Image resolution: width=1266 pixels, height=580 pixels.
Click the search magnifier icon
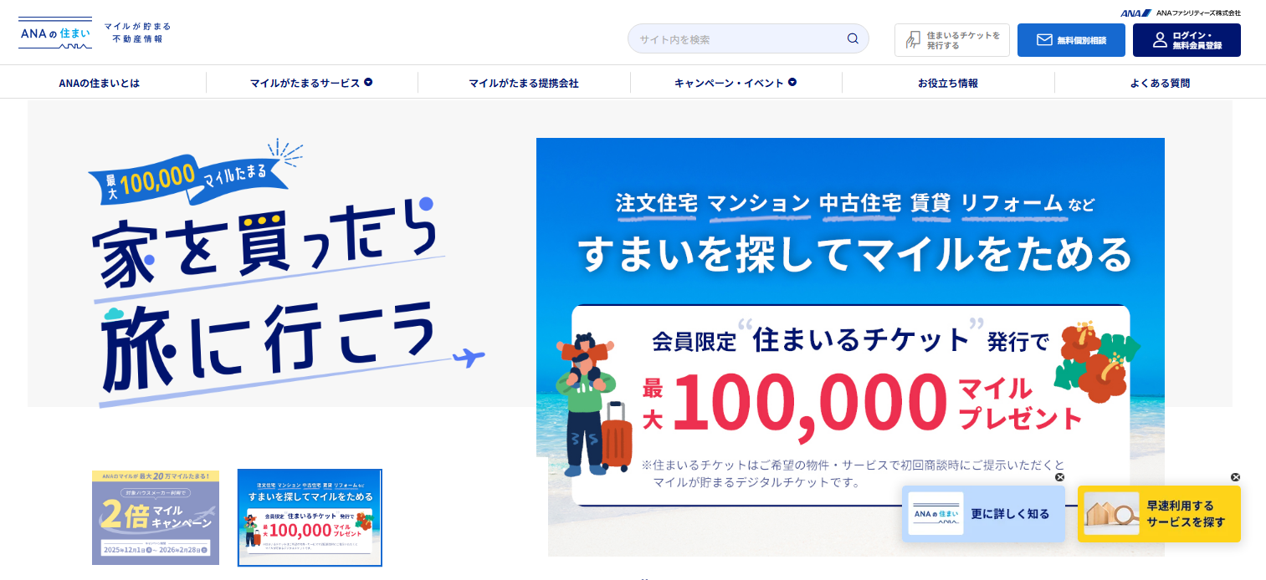[x=852, y=39]
